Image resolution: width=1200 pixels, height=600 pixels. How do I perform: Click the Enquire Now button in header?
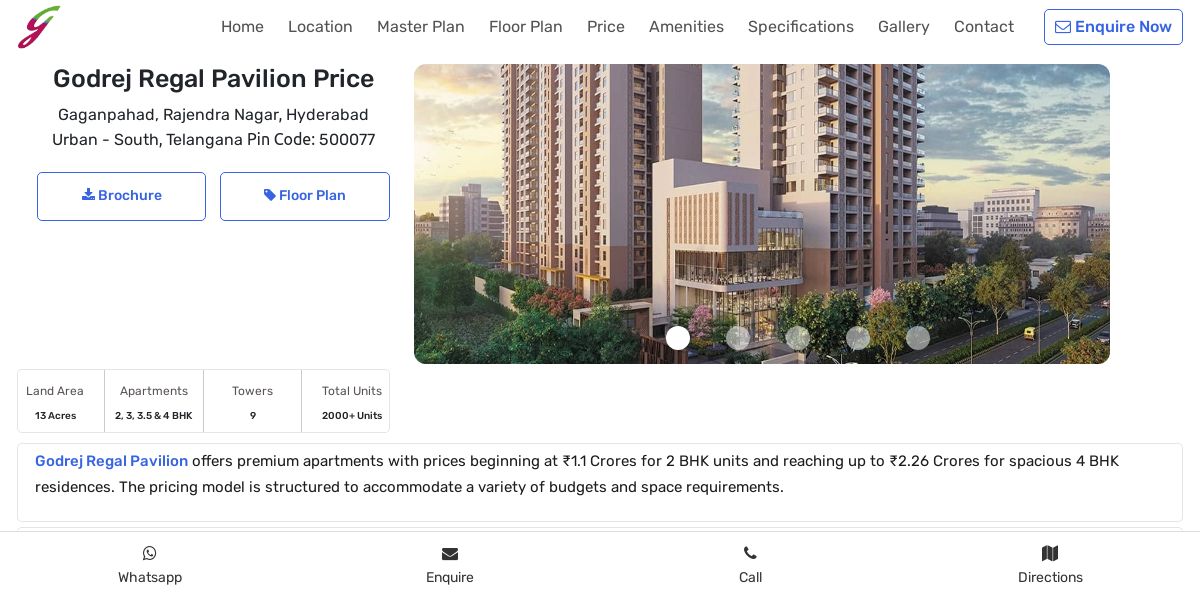click(x=1113, y=27)
